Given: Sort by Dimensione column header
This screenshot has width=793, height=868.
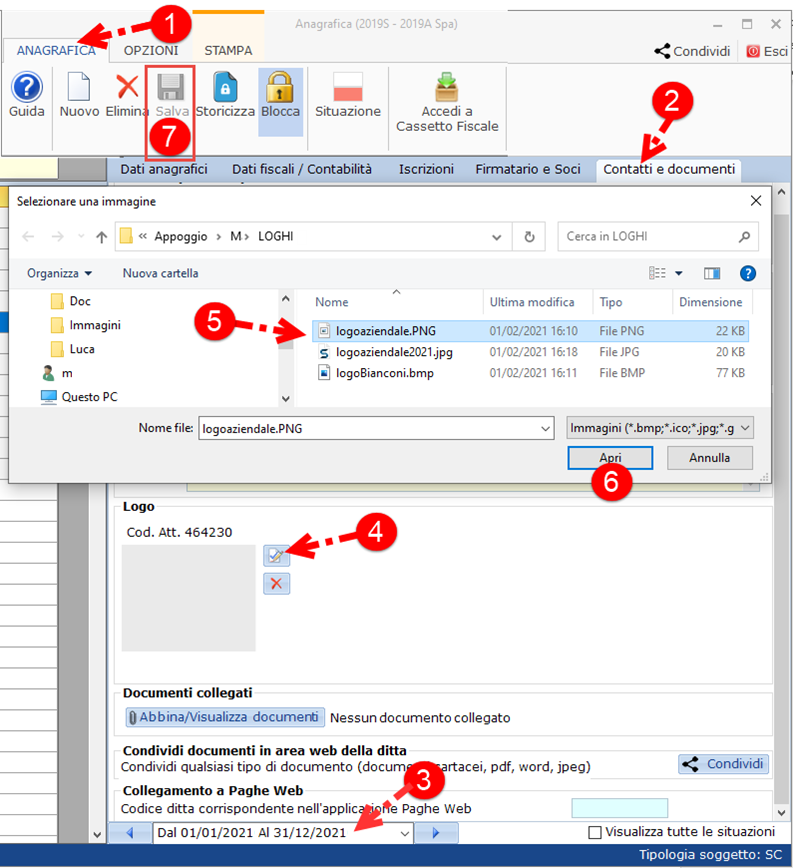Looking at the screenshot, I should [x=713, y=302].
